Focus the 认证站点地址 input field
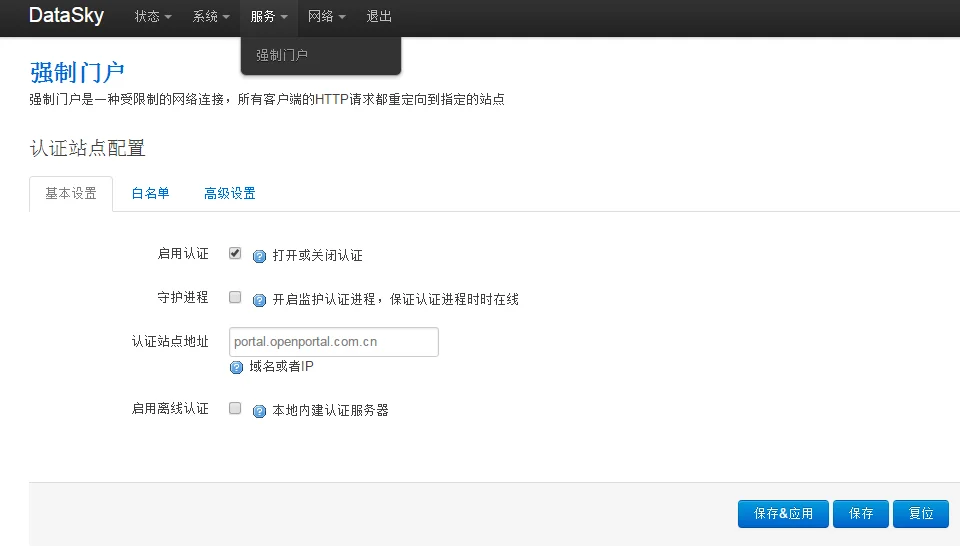Image resolution: width=960 pixels, height=546 pixels. pyautogui.click(x=333, y=342)
